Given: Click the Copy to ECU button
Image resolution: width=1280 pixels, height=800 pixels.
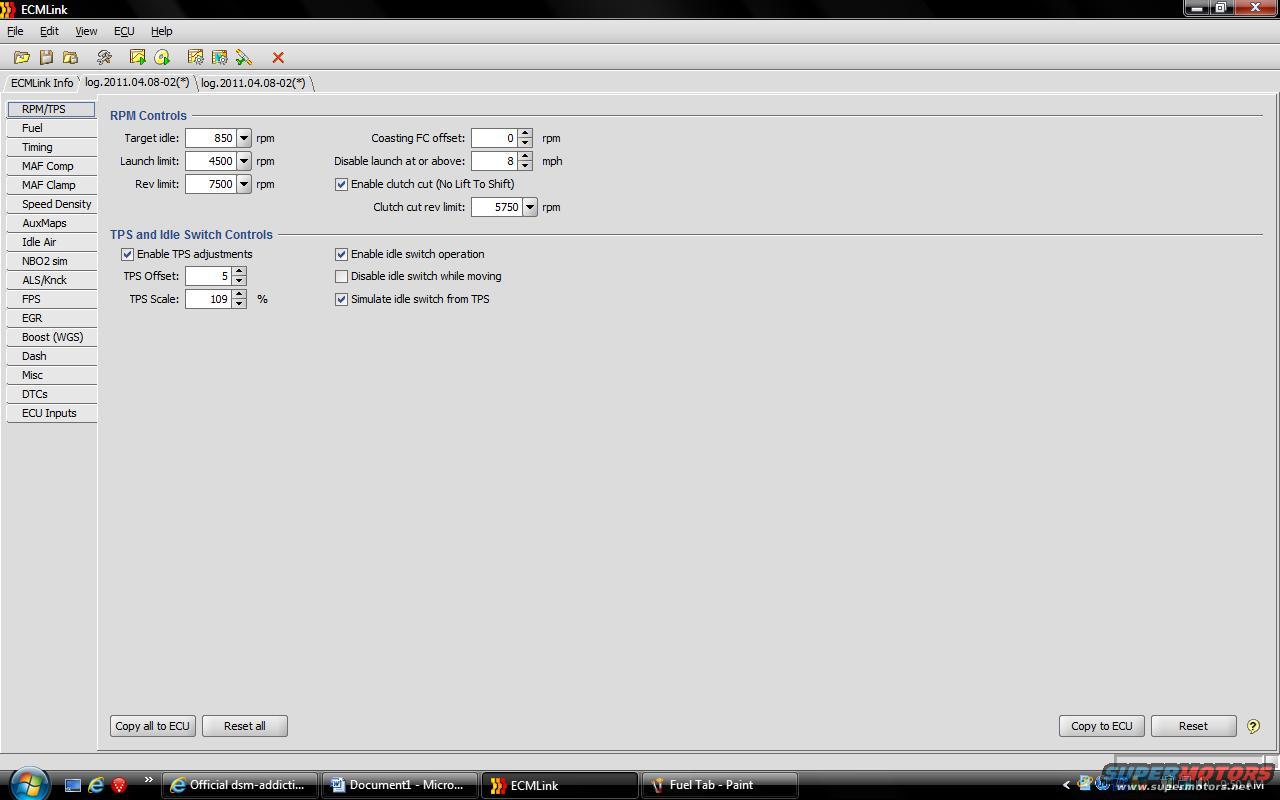Looking at the screenshot, I should (1101, 726).
